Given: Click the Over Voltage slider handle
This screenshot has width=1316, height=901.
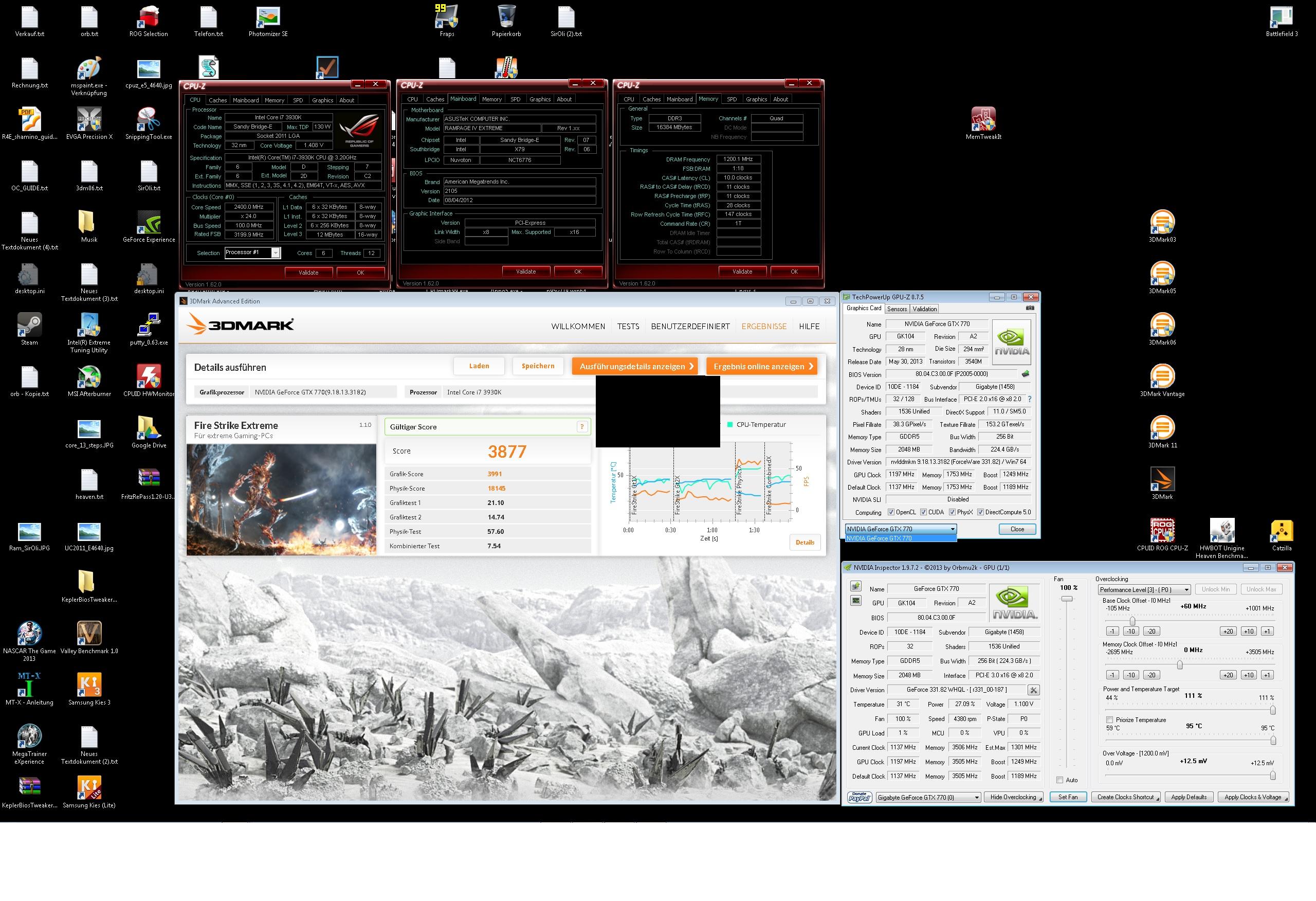Looking at the screenshot, I should (x=1272, y=775).
